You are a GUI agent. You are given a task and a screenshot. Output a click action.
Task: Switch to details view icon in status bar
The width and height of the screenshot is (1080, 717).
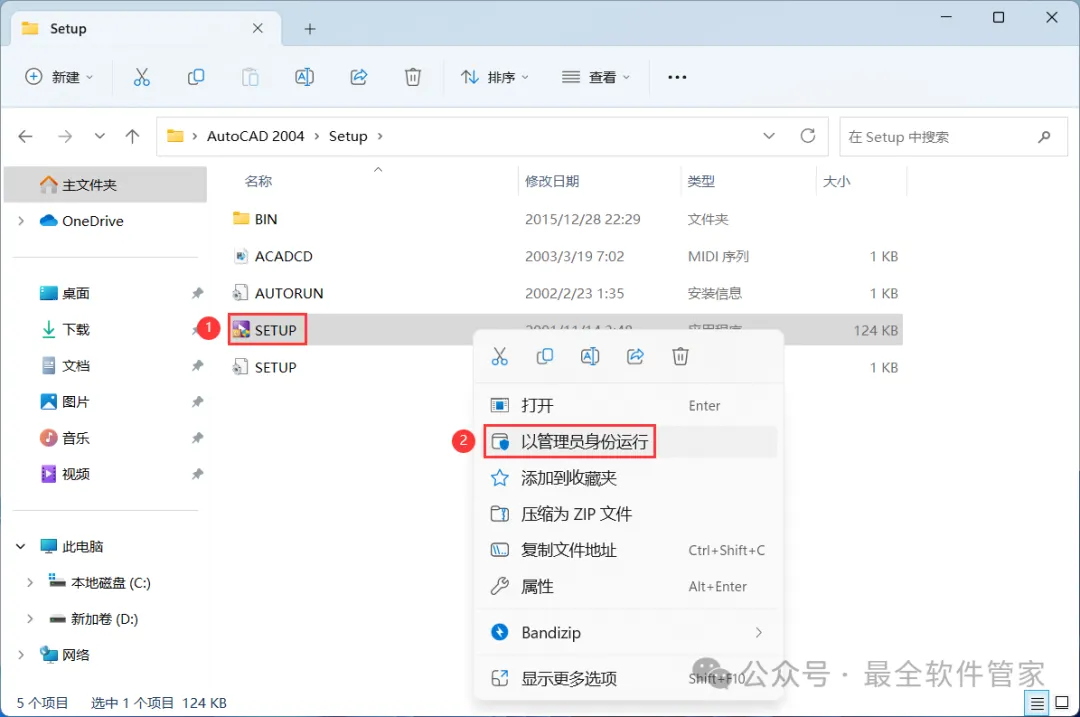click(x=1037, y=703)
